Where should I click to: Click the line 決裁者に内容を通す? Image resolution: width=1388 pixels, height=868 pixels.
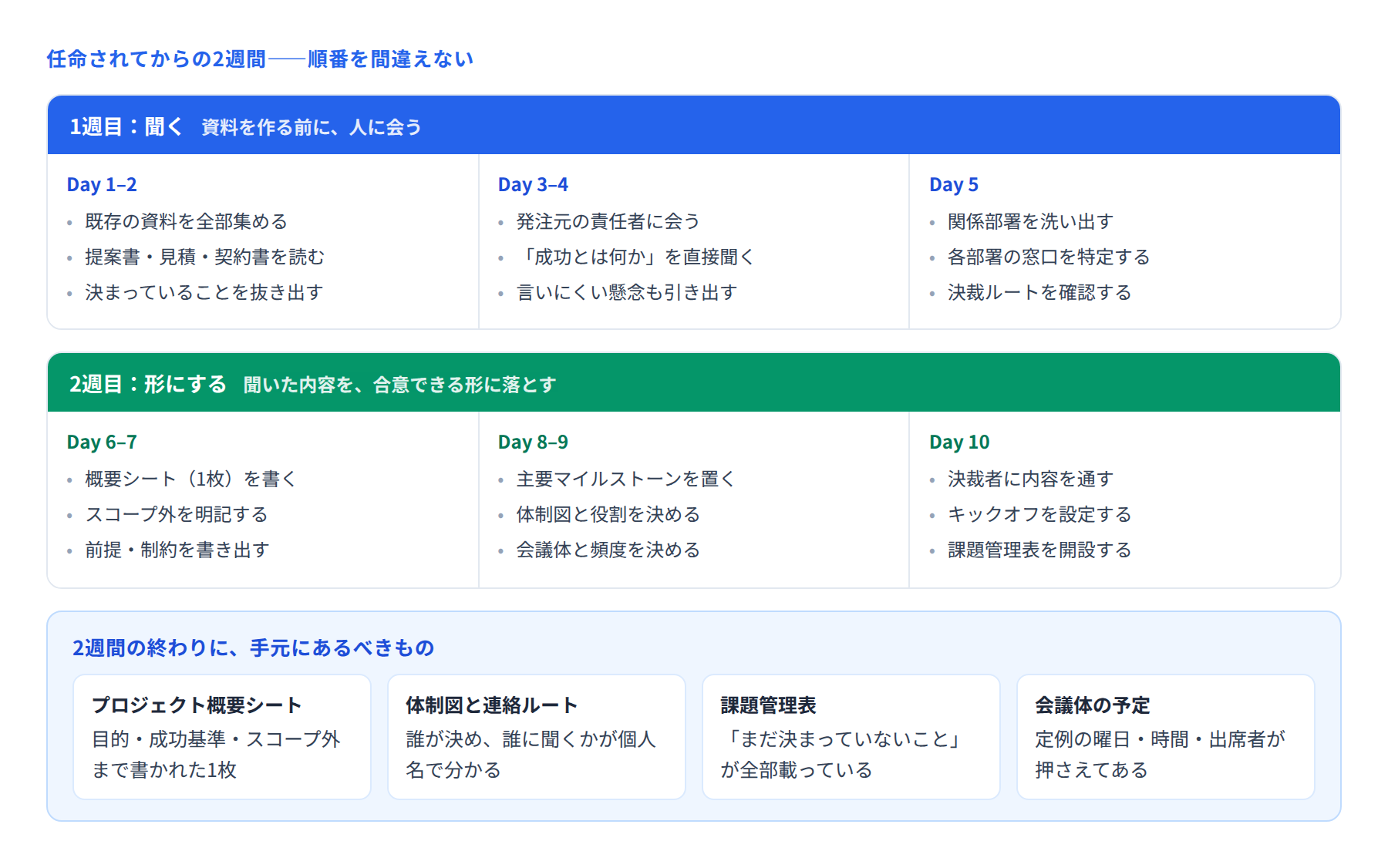(1030, 479)
